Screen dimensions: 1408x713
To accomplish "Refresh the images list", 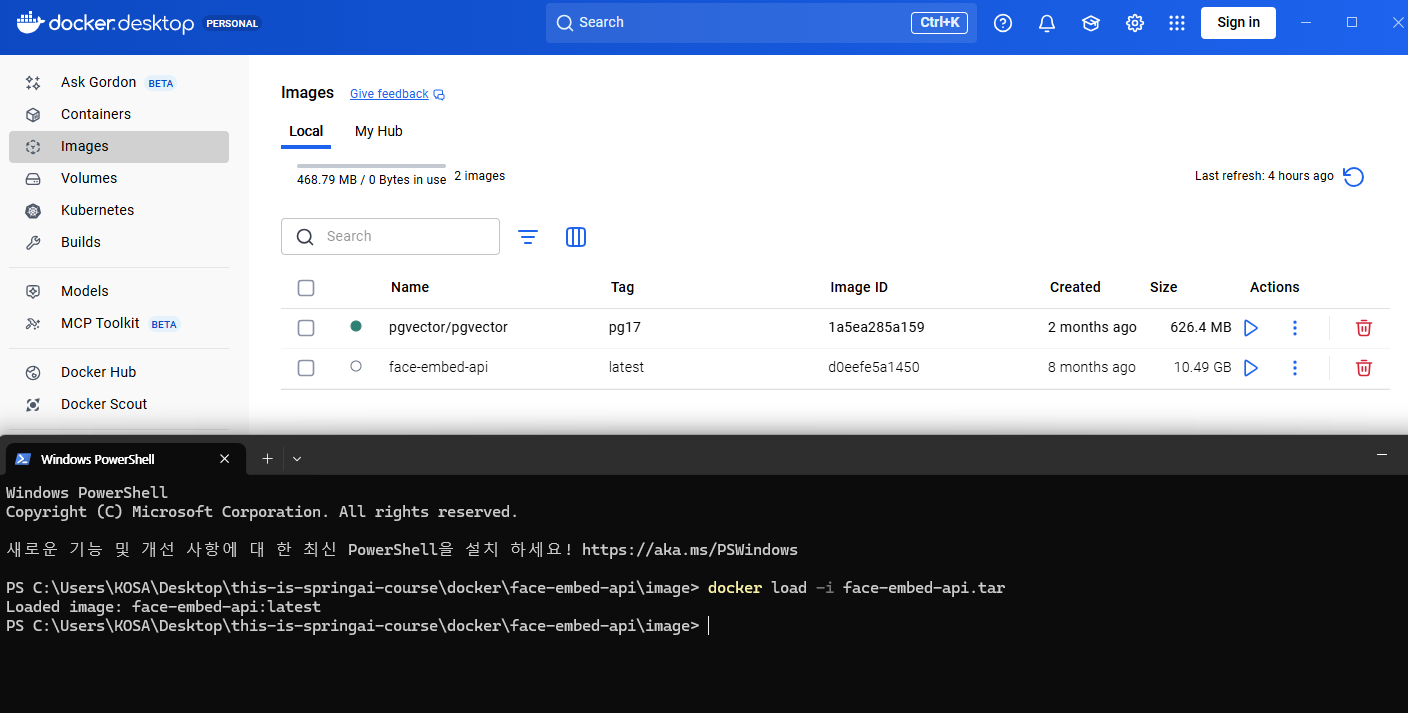I will point(1353,177).
